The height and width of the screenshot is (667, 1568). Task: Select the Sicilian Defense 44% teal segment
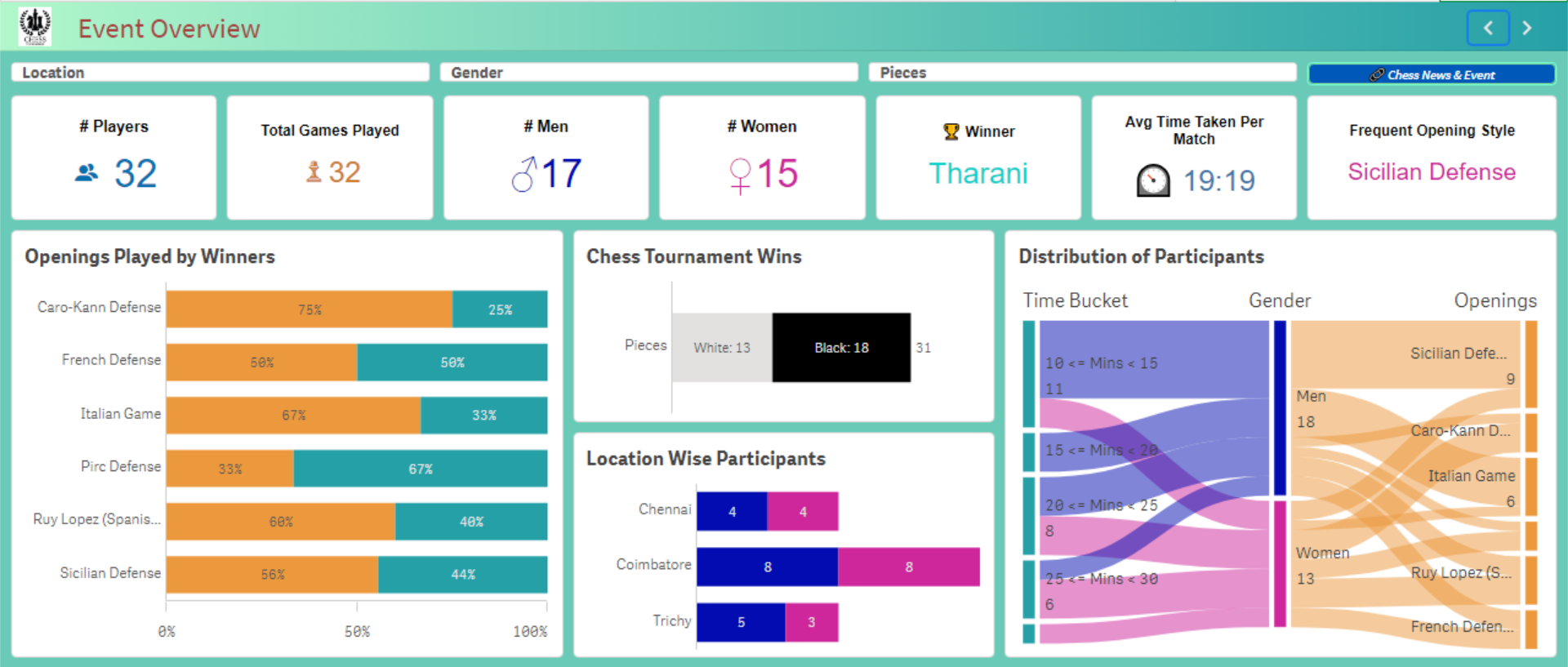(463, 575)
